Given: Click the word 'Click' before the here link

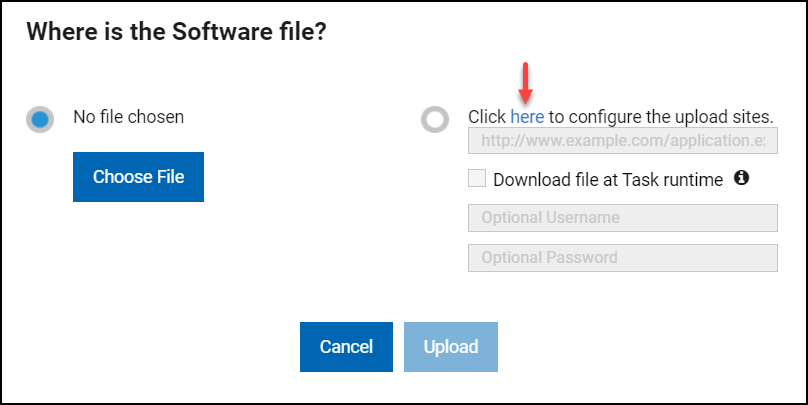Looking at the screenshot, I should 487,116.
